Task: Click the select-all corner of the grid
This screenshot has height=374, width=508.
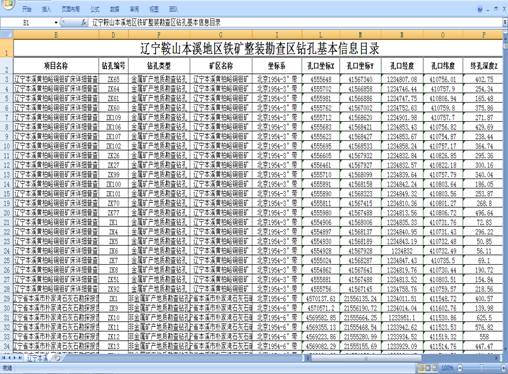Action: tap(6, 34)
